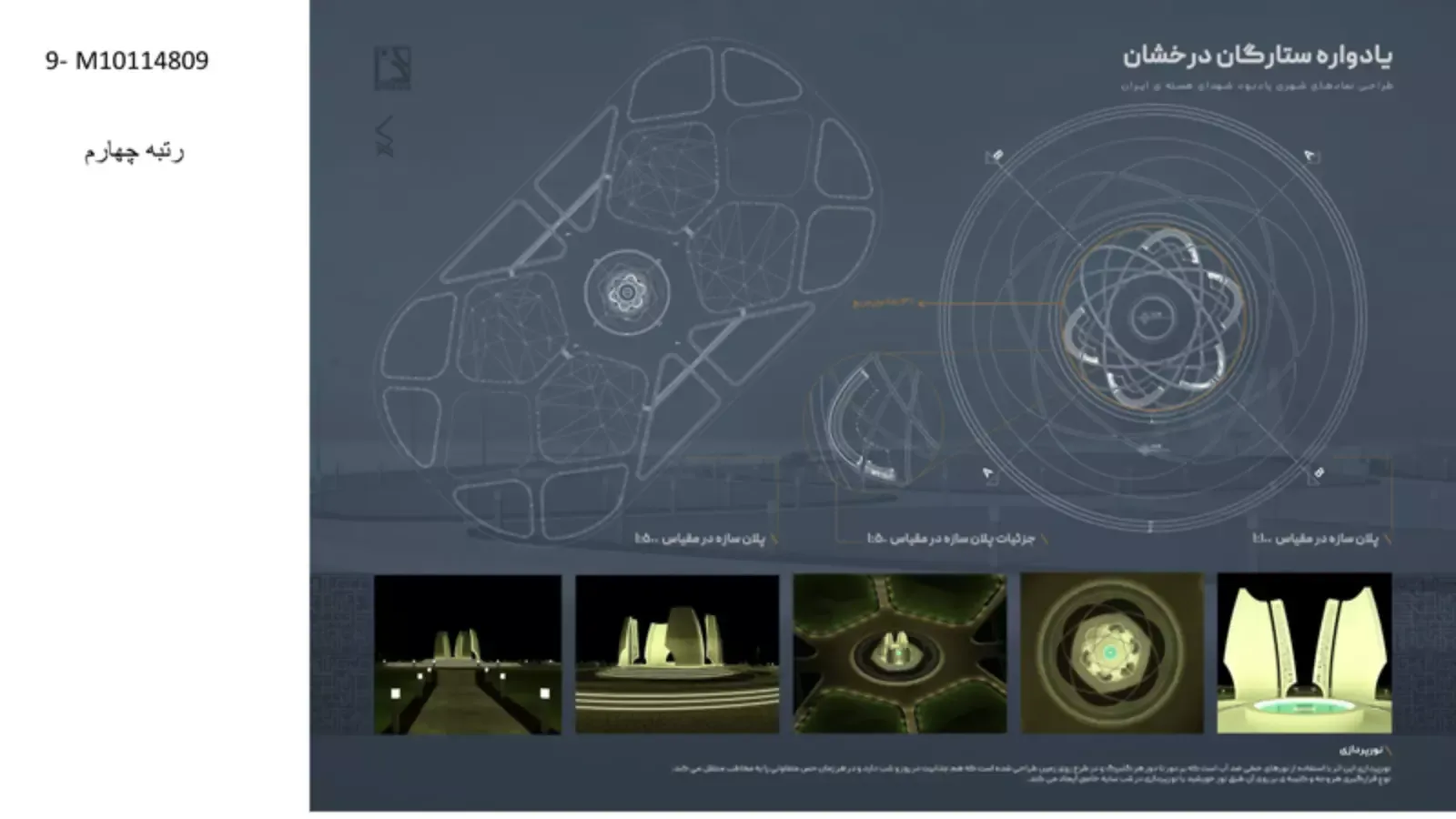Open the monument with ring lights thumbnail
The height and width of the screenshot is (819, 1456).
tap(677, 653)
